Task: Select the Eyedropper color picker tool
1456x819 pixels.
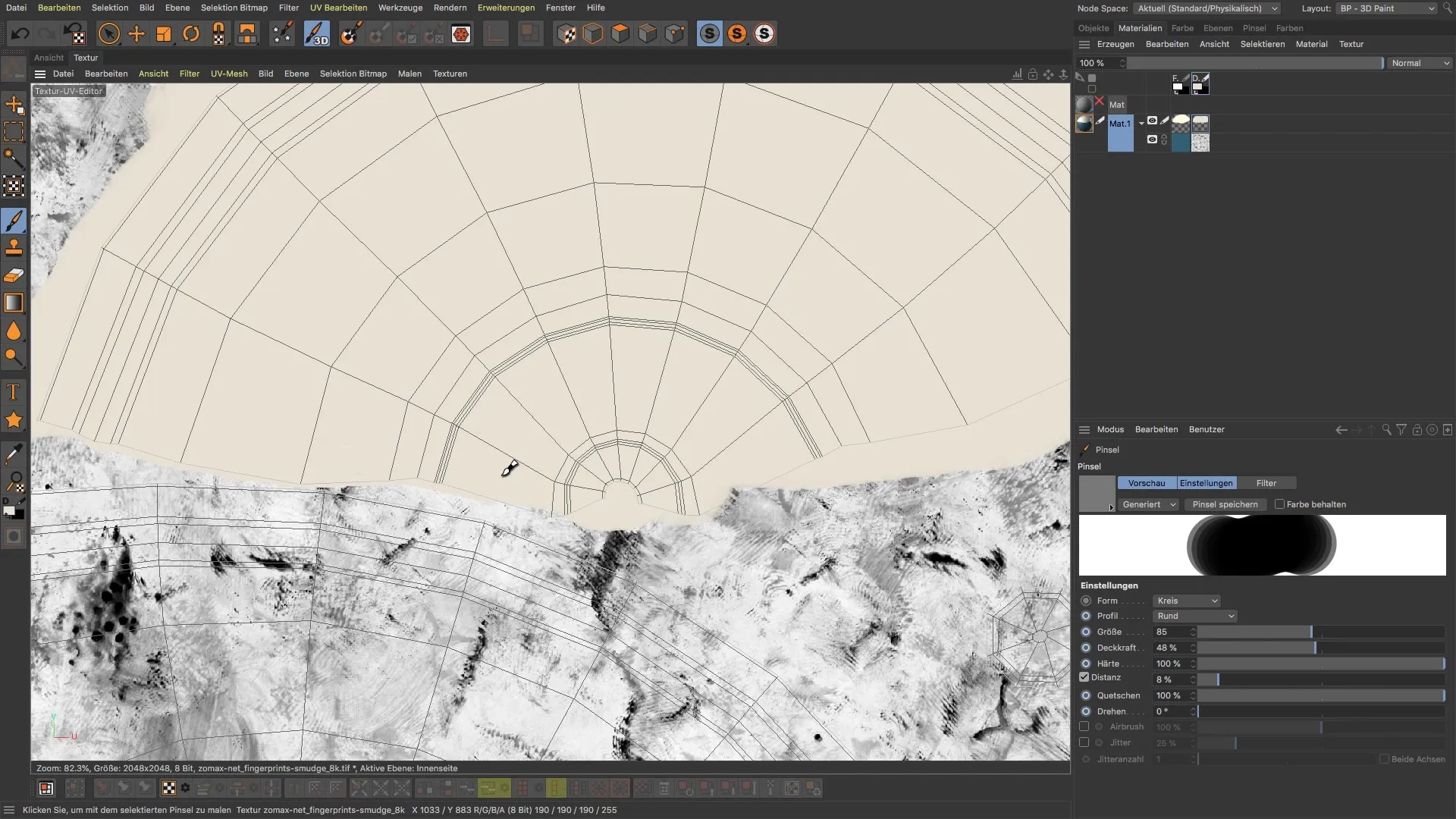Action: pos(14,453)
